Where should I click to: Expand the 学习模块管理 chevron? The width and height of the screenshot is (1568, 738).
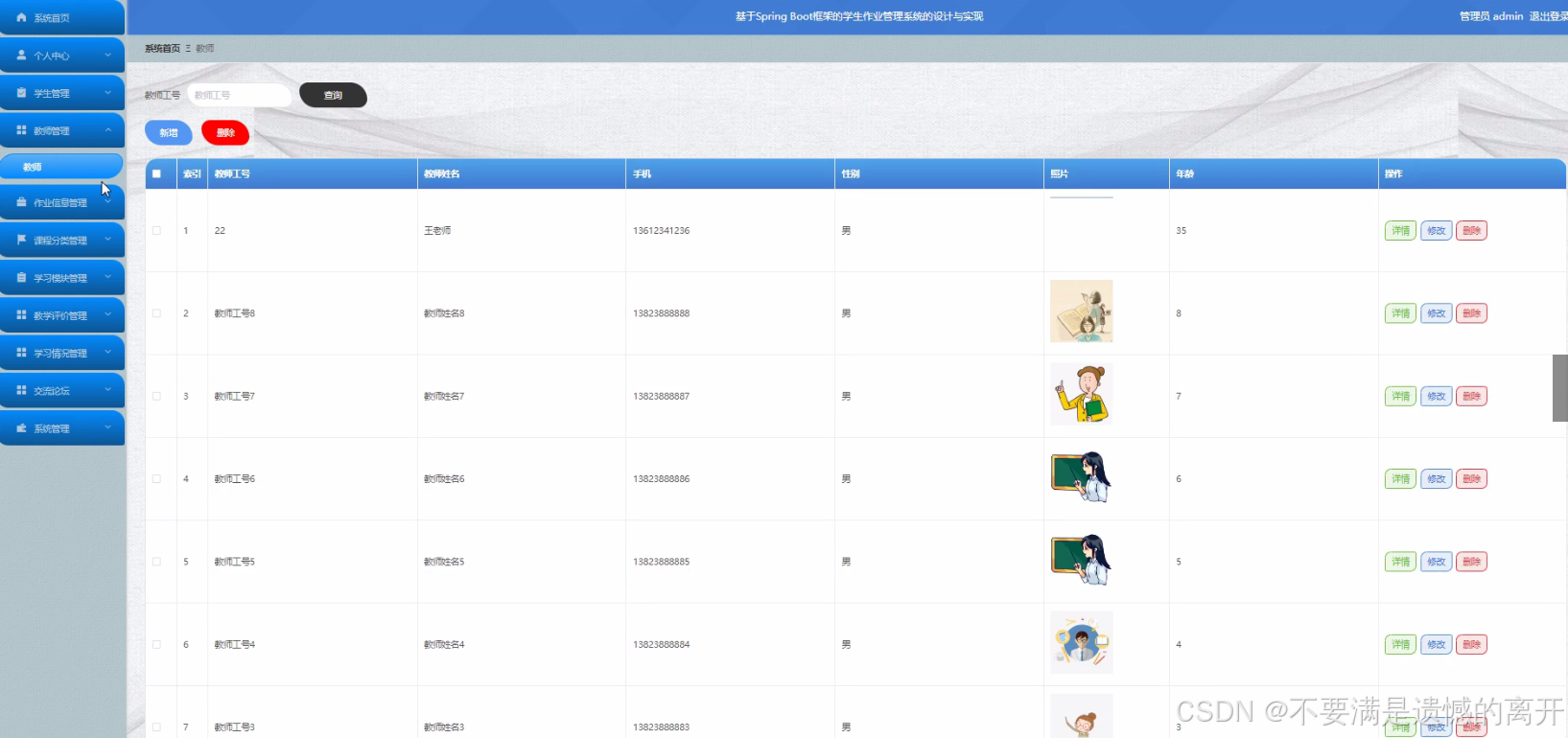[107, 277]
